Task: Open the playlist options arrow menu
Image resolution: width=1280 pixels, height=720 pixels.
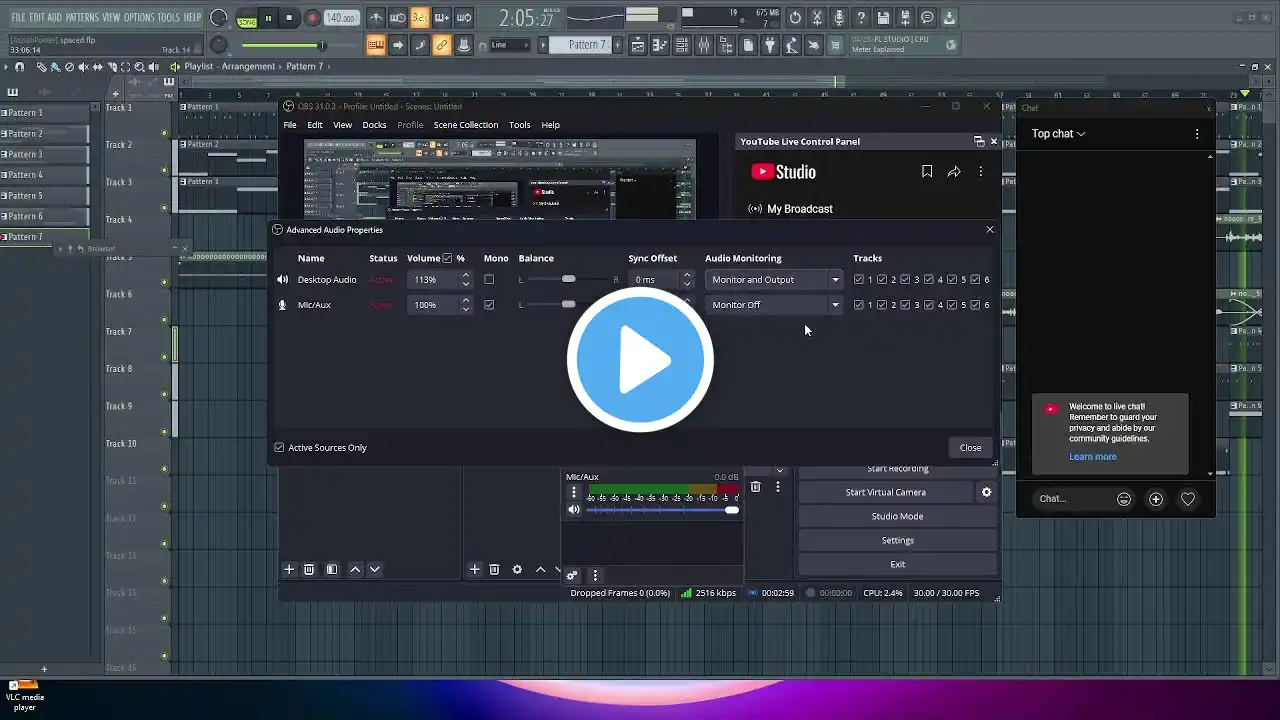Action: point(7,67)
